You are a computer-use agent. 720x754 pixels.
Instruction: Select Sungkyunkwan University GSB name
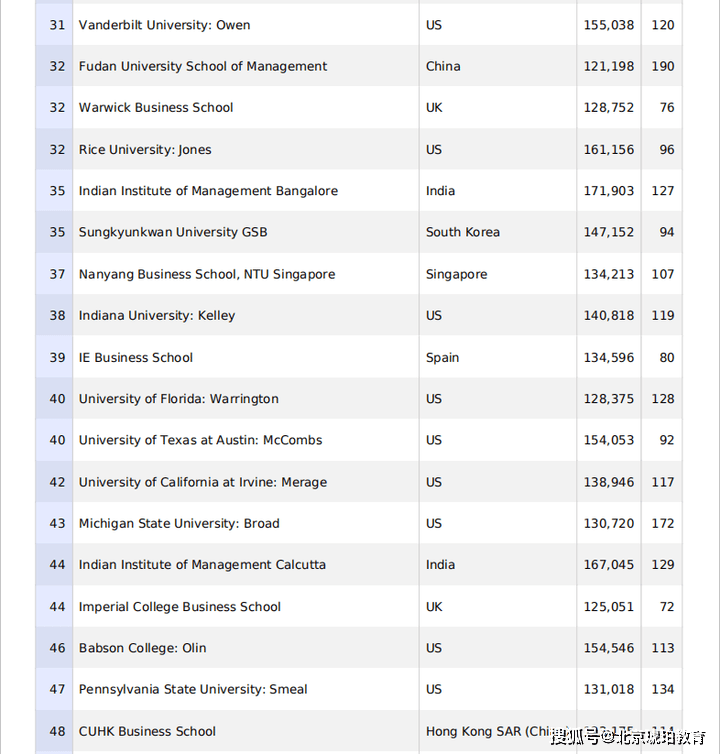pyautogui.click(x=173, y=232)
